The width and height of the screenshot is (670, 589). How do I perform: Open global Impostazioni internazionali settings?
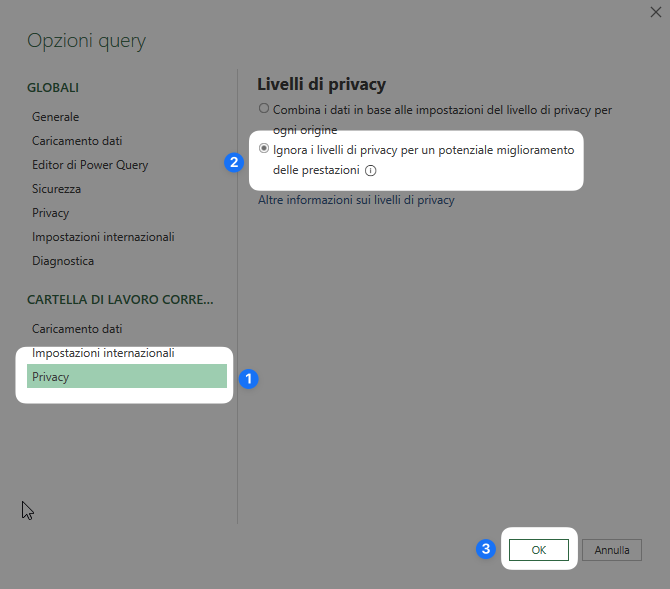(x=103, y=237)
